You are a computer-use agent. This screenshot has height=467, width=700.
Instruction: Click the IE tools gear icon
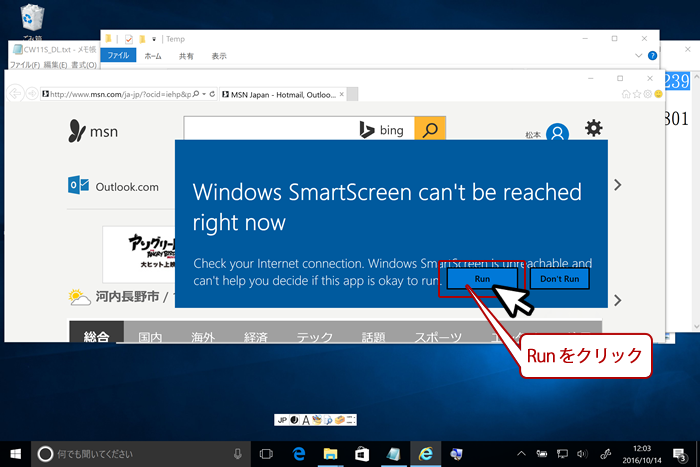[648, 94]
